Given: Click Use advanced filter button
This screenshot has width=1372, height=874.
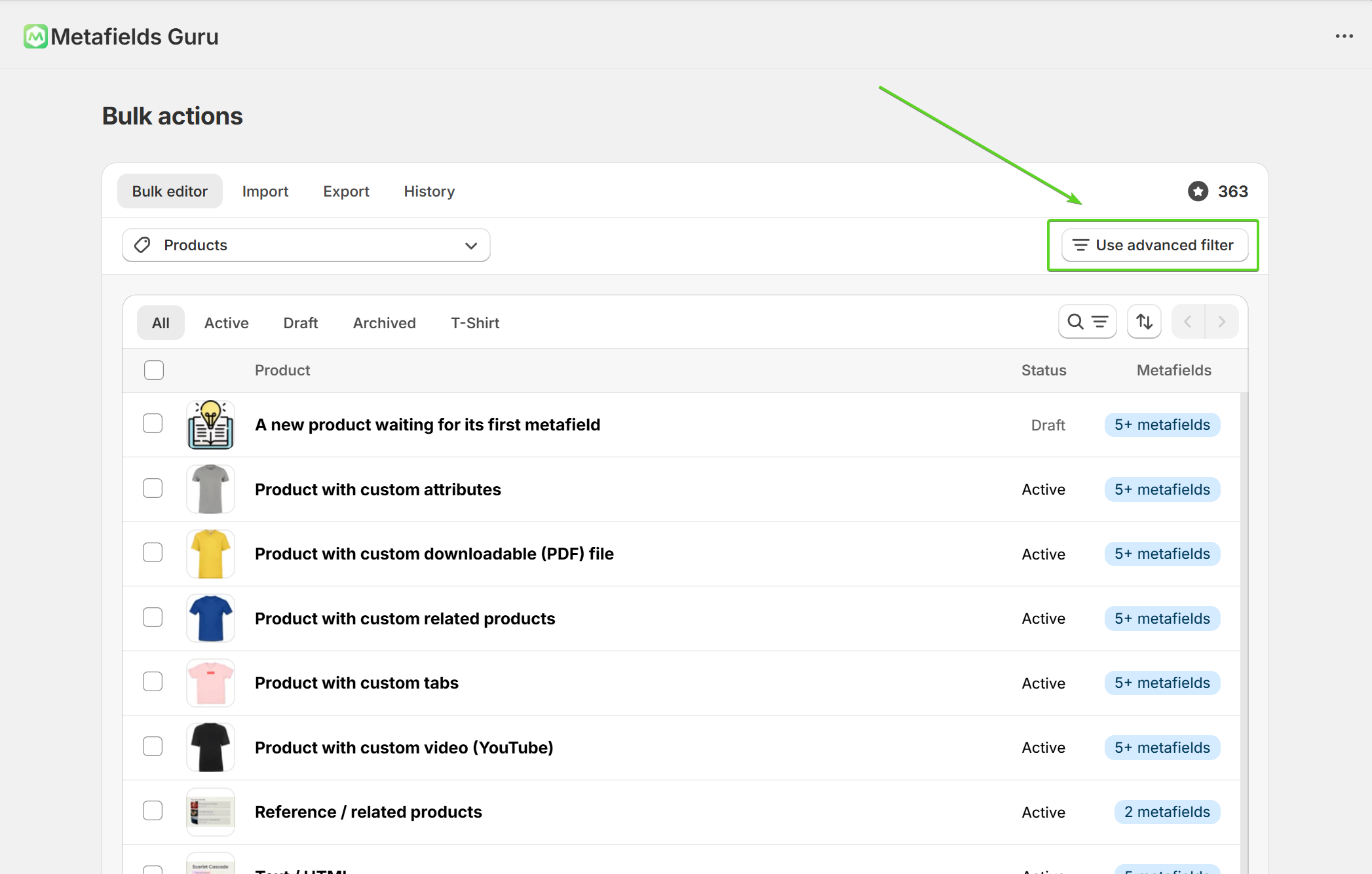Looking at the screenshot, I should (1154, 245).
